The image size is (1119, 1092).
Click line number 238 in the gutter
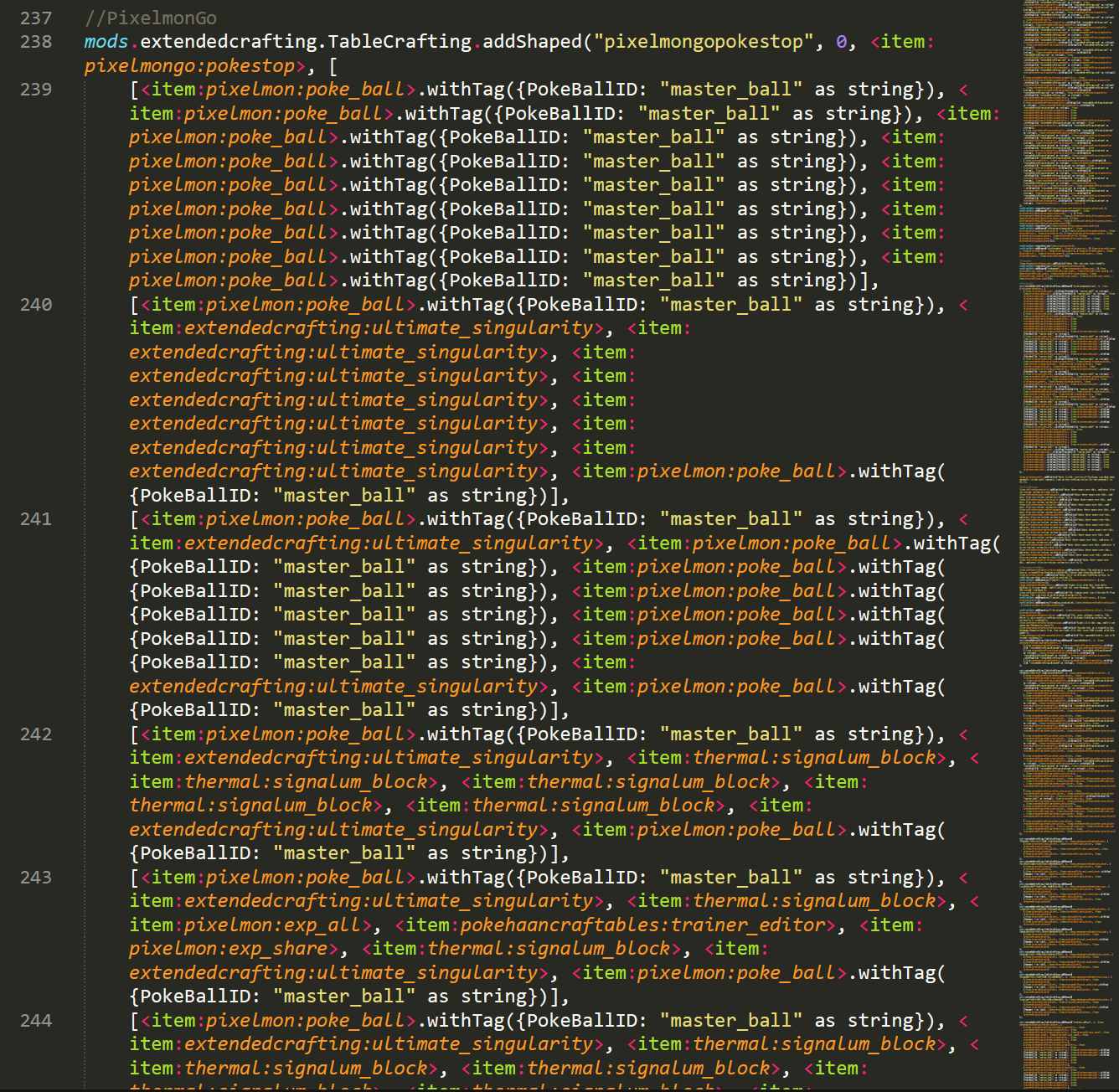[x=35, y=42]
